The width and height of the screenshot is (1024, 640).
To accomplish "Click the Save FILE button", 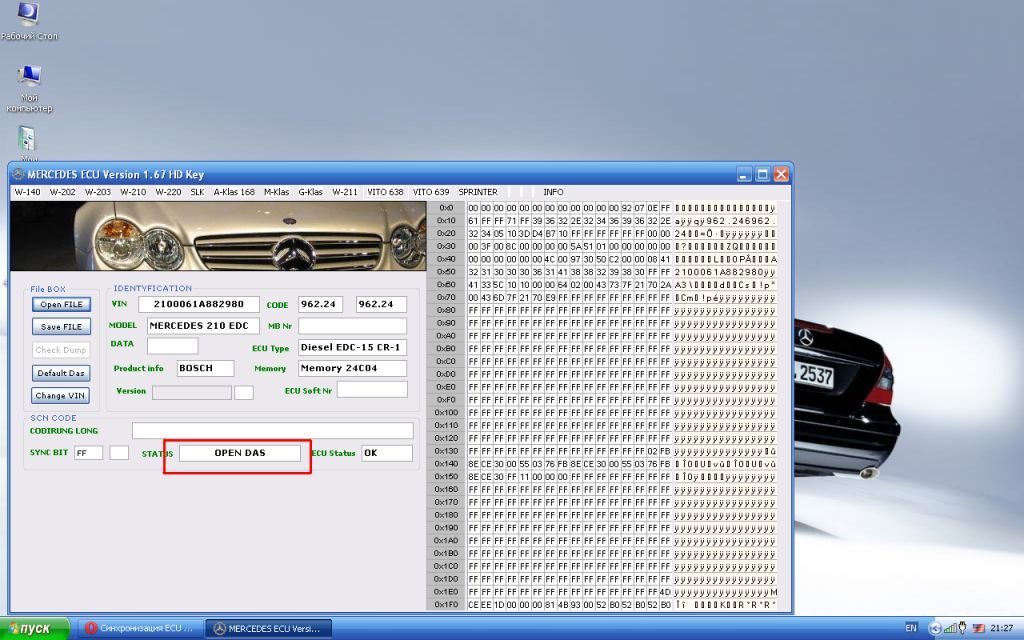I will tap(61, 327).
